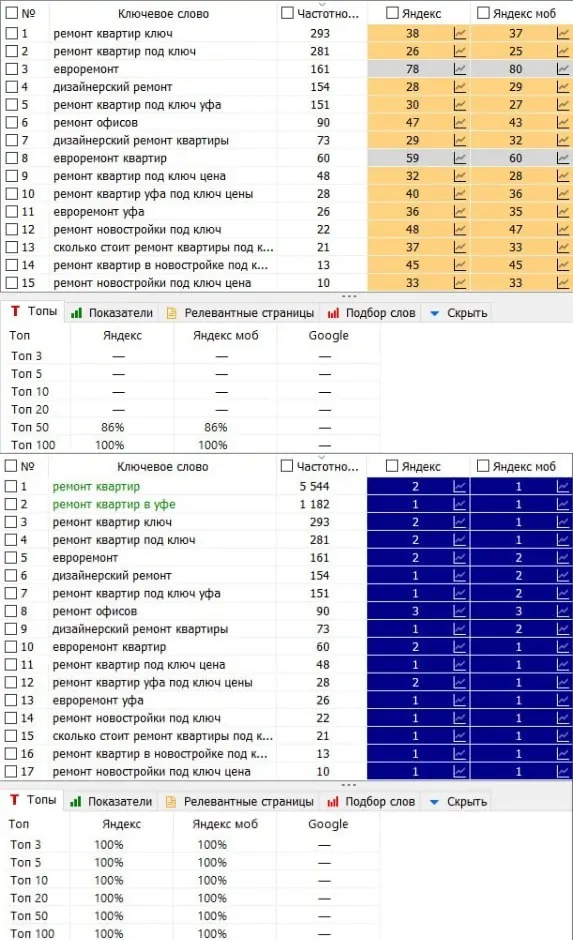Open Подбор слов tab in upper panel
The height and width of the screenshot is (940, 573).
(372, 313)
